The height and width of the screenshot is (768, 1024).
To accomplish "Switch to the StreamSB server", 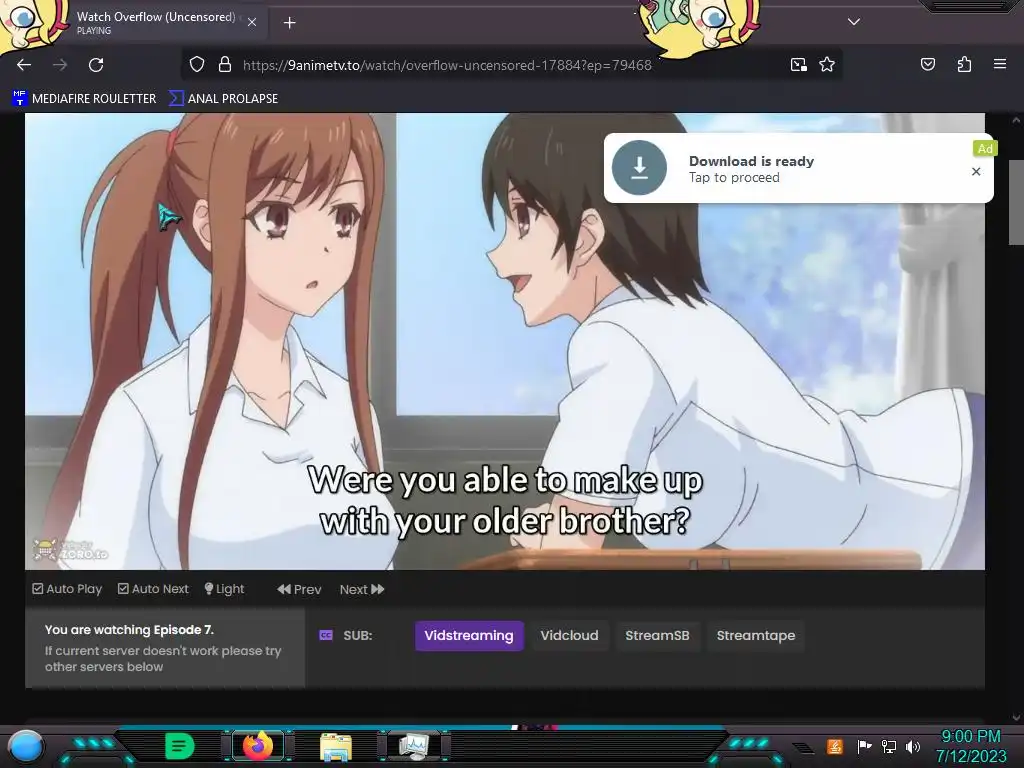I will (657, 635).
